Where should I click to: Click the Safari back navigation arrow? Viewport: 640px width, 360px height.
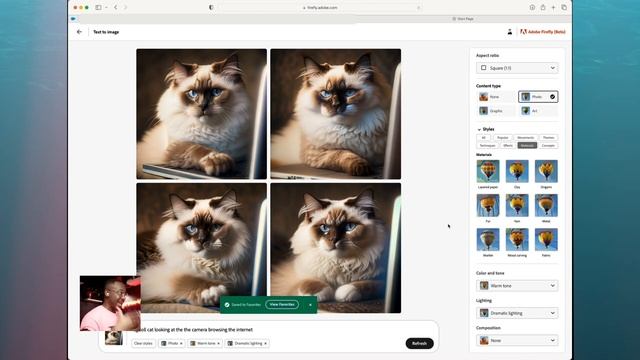click(x=116, y=7)
